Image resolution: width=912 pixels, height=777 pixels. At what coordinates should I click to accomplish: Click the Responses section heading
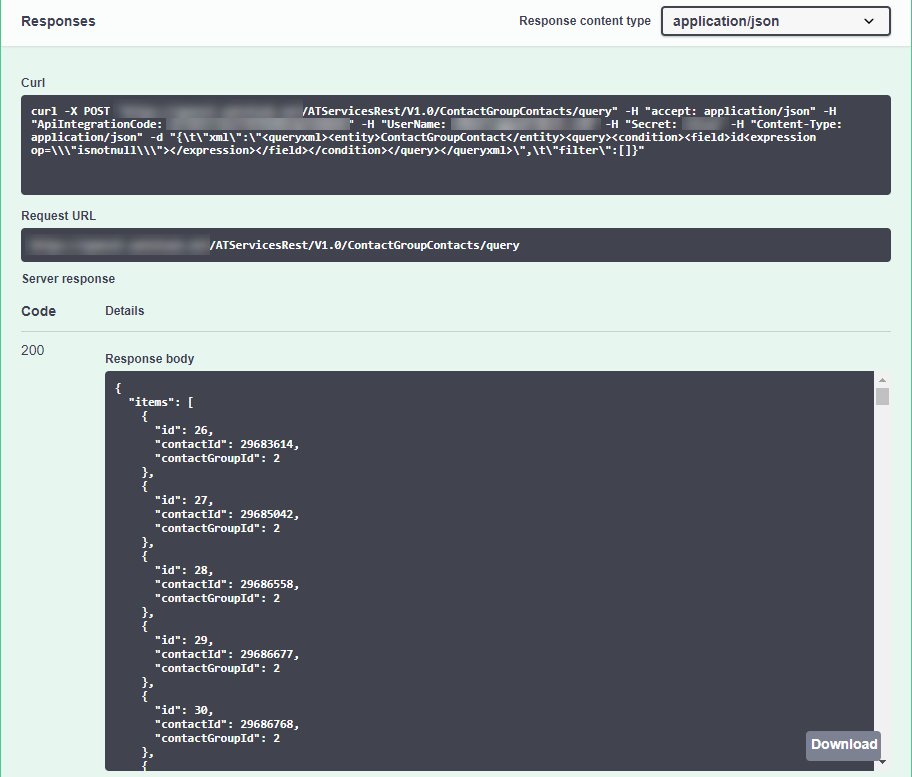(57, 20)
